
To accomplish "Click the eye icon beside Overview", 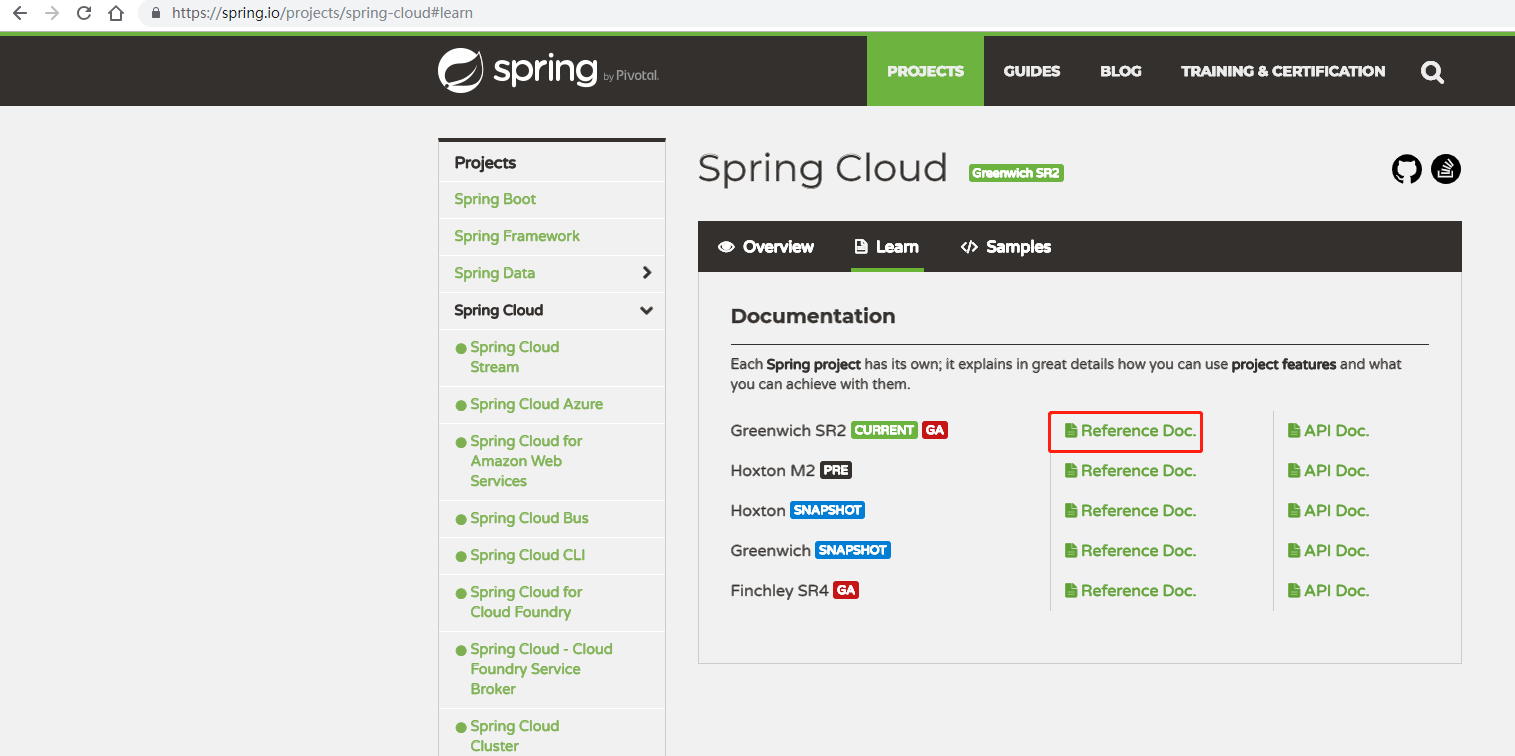I will 726,247.
